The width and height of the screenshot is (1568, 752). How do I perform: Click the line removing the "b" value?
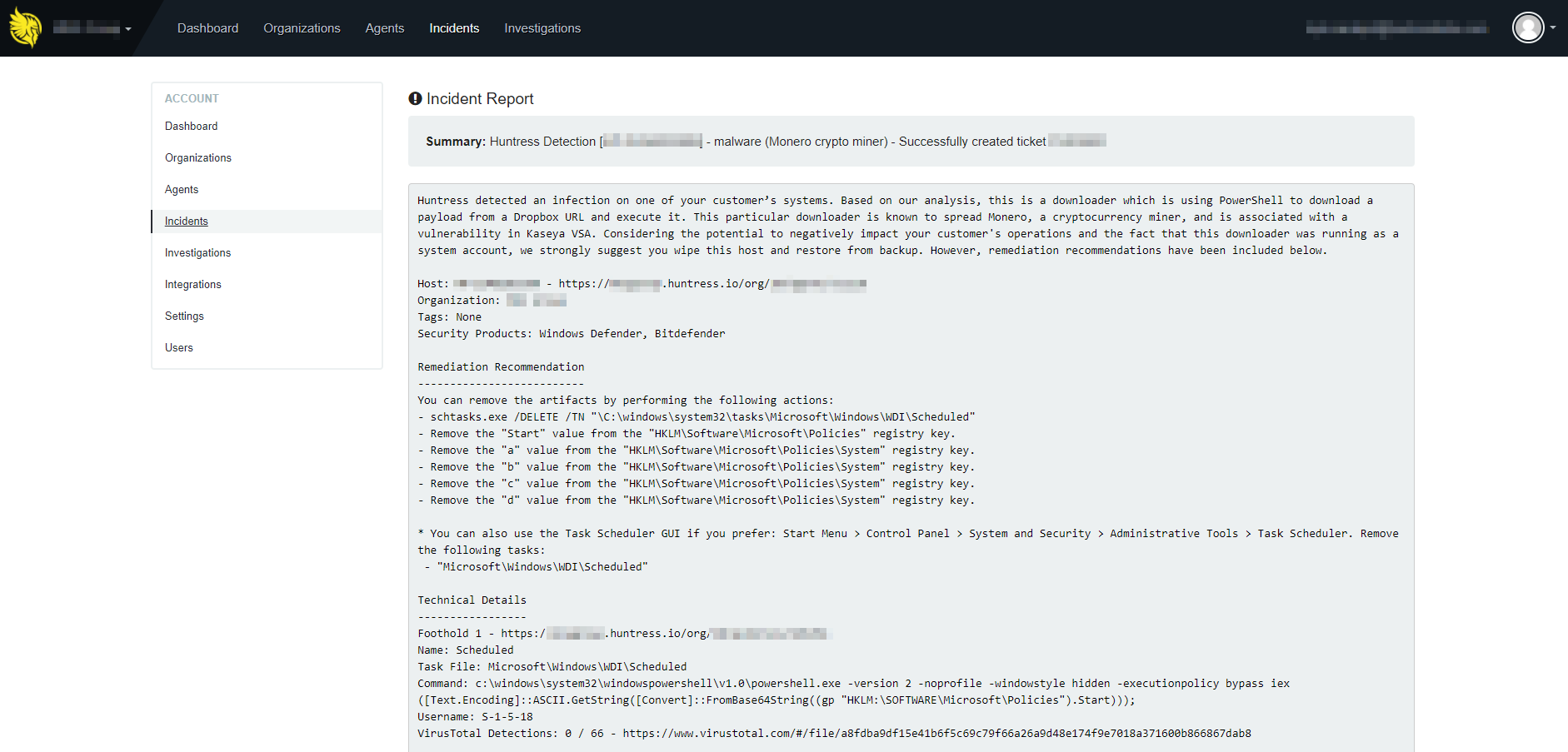pyautogui.click(x=697, y=467)
